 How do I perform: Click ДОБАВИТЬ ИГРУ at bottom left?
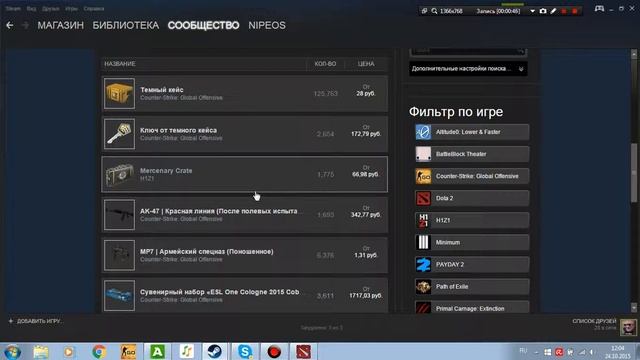[35, 321]
